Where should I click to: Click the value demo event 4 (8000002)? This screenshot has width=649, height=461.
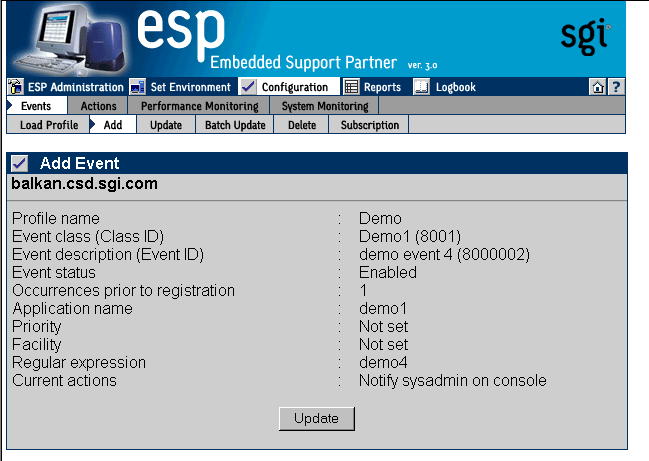tap(444, 255)
